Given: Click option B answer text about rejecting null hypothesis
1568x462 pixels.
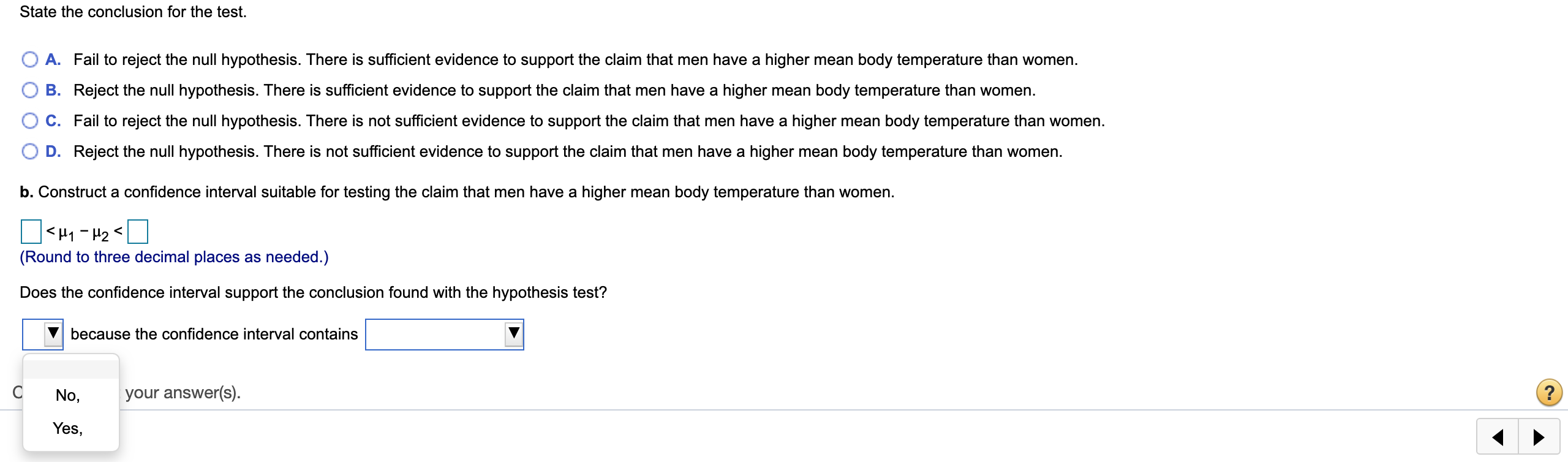Looking at the screenshot, I should tap(551, 90).
